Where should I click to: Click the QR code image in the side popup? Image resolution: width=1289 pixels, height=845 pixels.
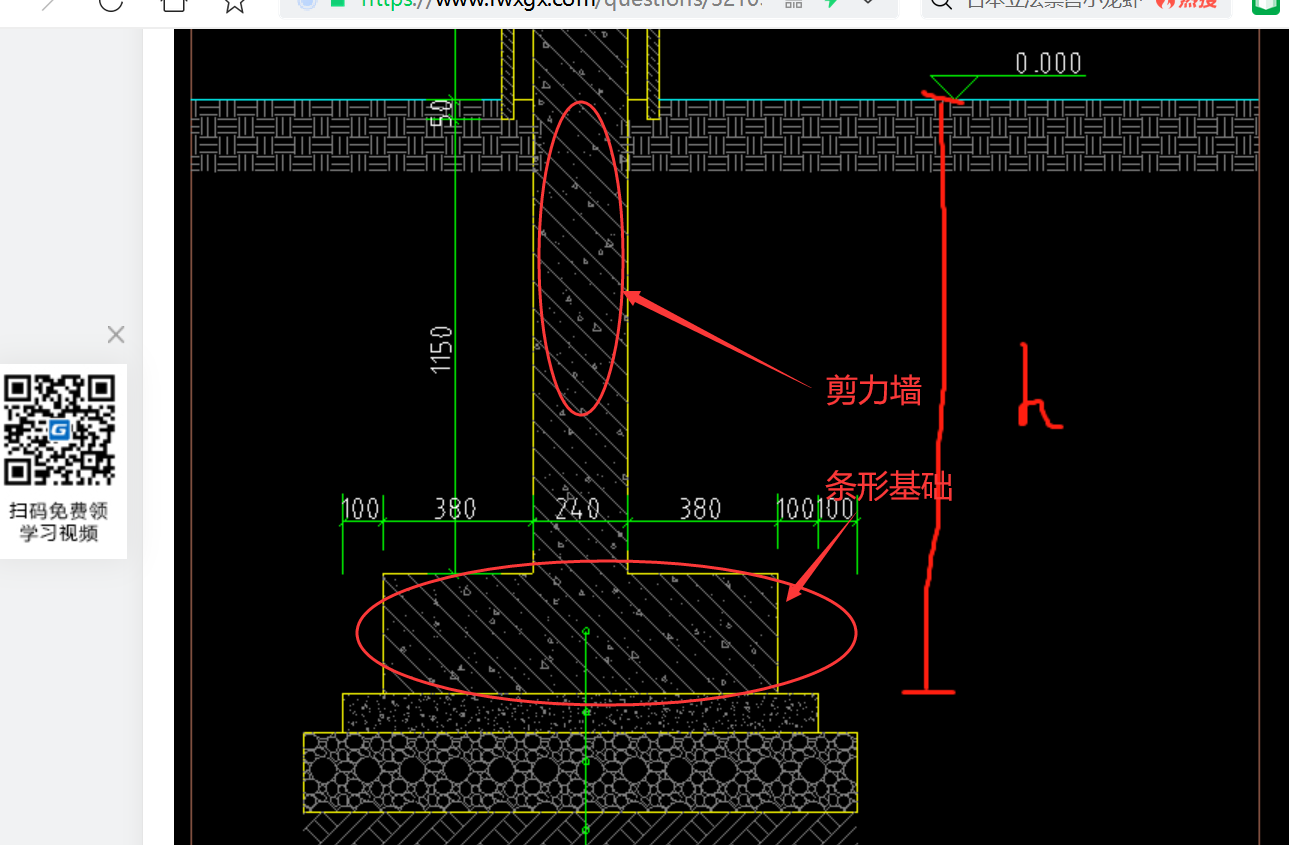pos(61,430)
